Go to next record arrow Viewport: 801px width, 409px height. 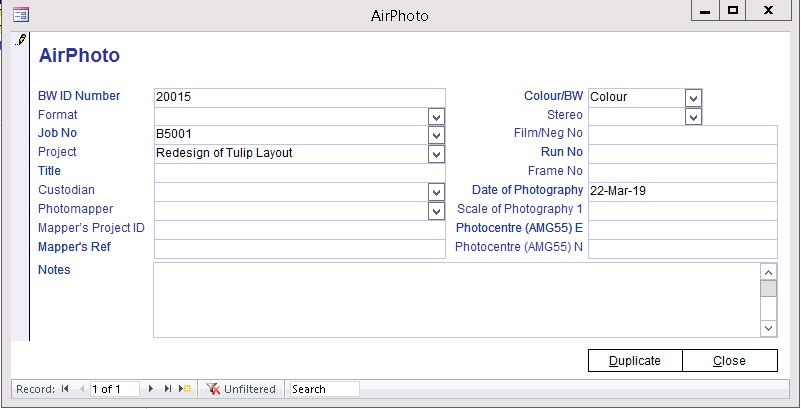[151, 389]
